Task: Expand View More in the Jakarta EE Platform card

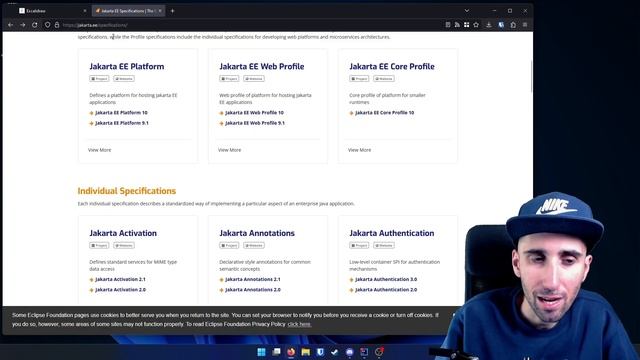Action: click(100, 150)
